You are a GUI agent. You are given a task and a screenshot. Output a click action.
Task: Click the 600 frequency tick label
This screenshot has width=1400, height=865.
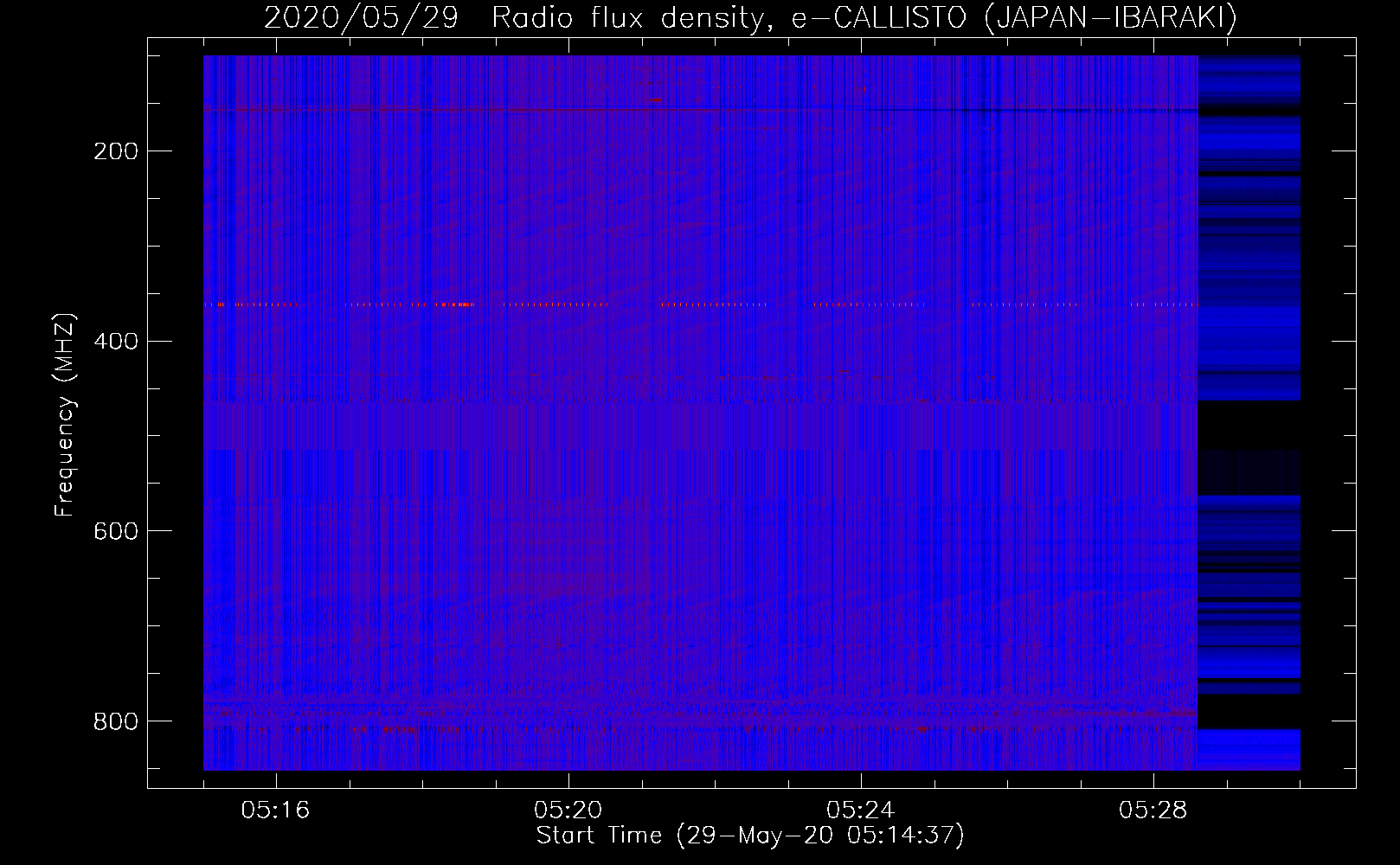click(x=114, y=530)
